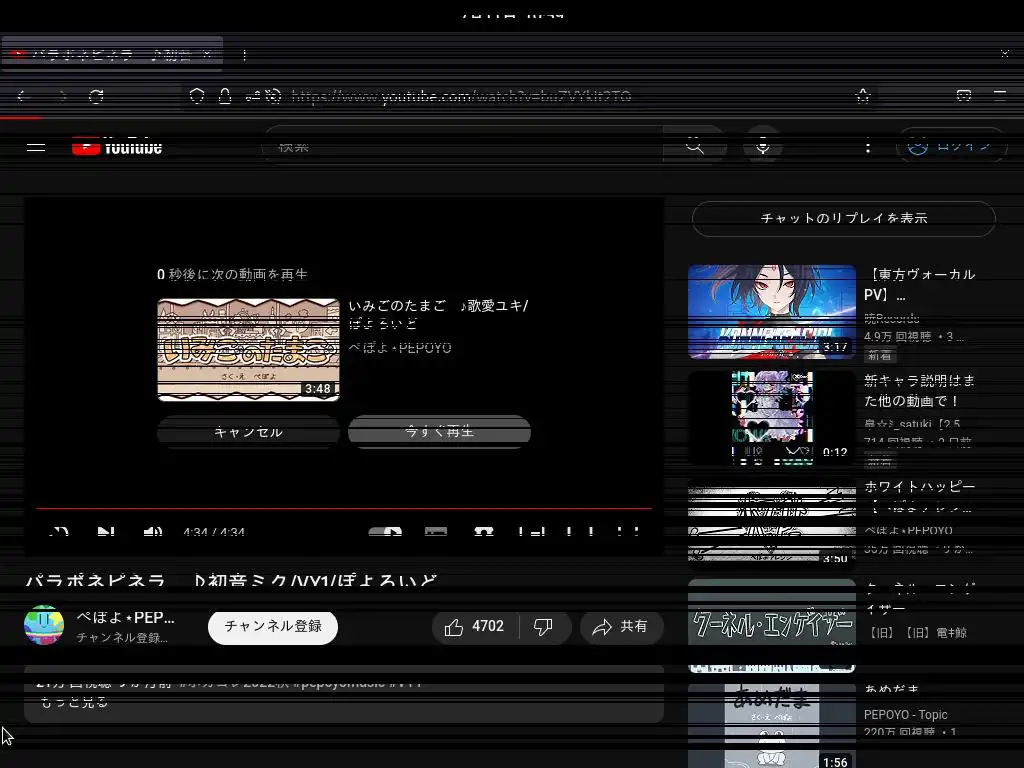Open 東方ヴォーカルPV sidebar thumbnail
Image resolution: width=1024 pixels, height=768 pixels.
(x=772, y=312)
